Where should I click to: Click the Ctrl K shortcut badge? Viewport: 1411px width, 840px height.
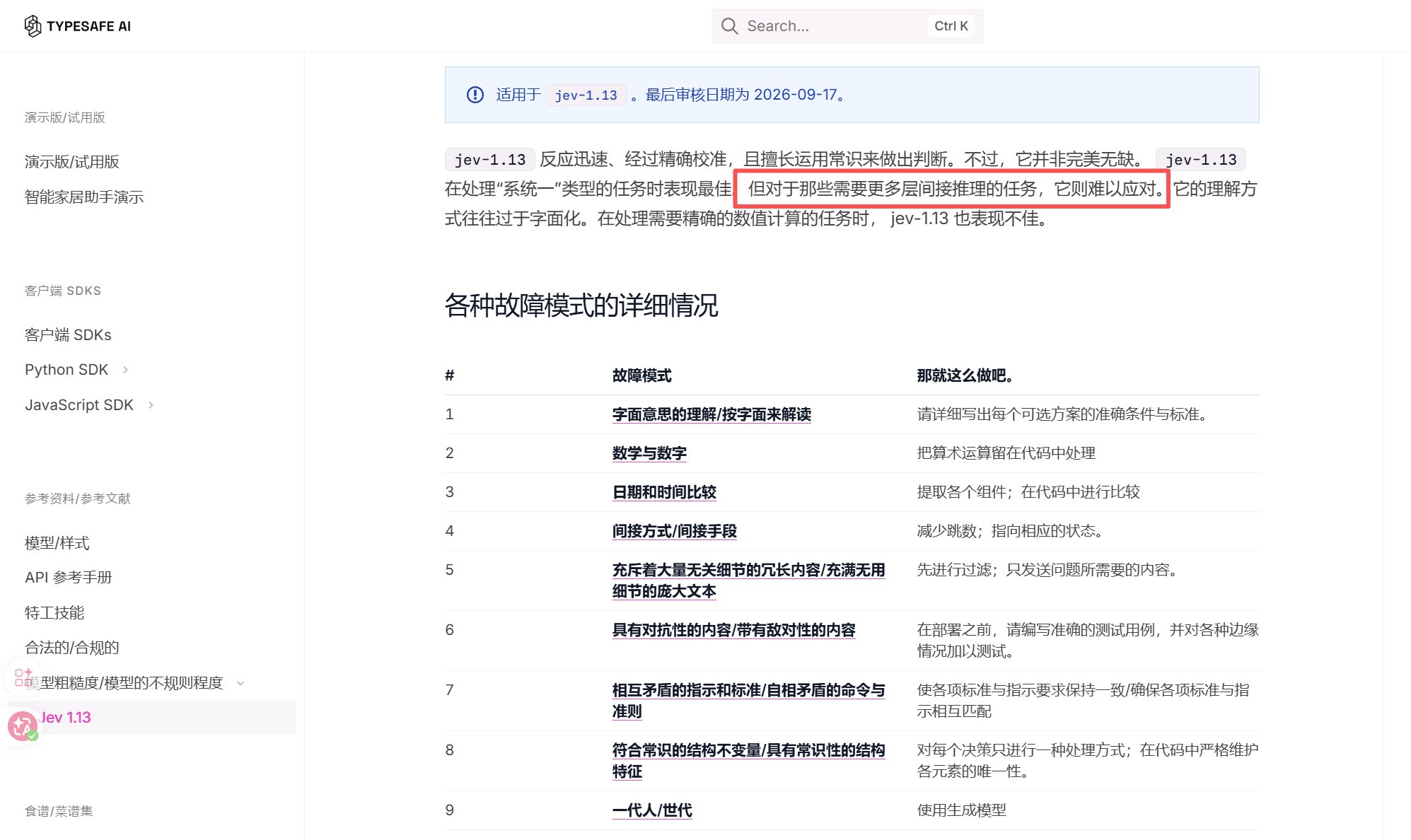951,26
